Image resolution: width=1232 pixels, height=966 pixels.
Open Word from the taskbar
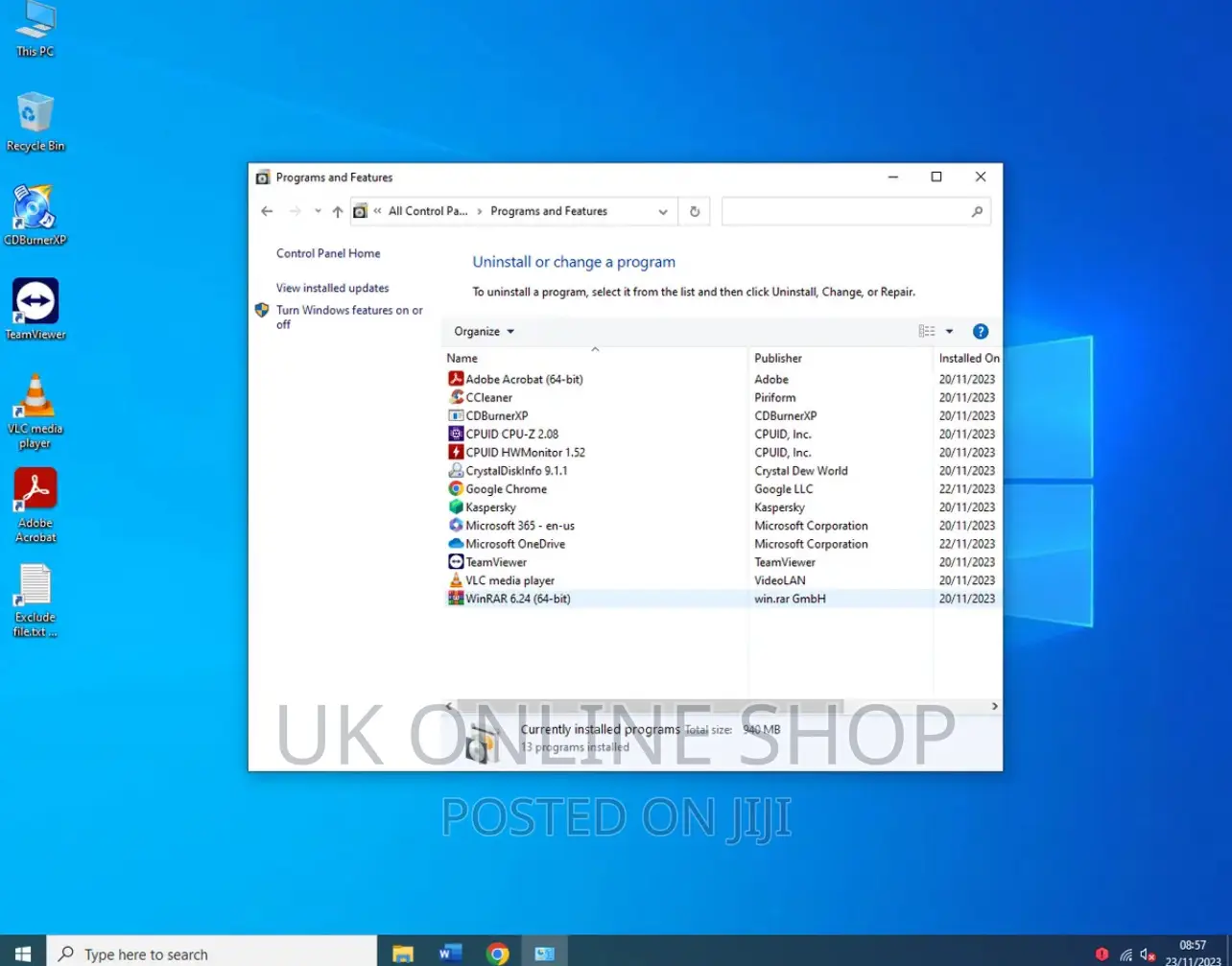coord(450,953)
